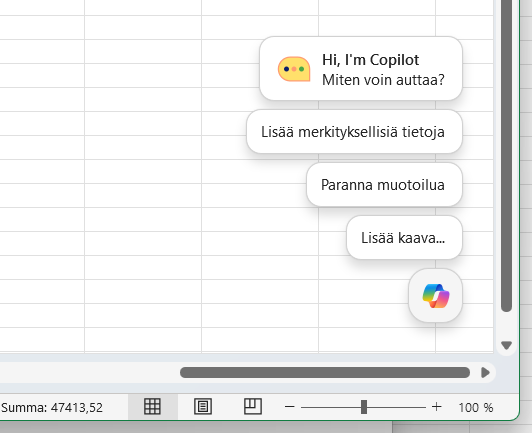Viewport: 532px width, 433px height.
Task: Zoom out with the minus button
Action: click(289, 407)
